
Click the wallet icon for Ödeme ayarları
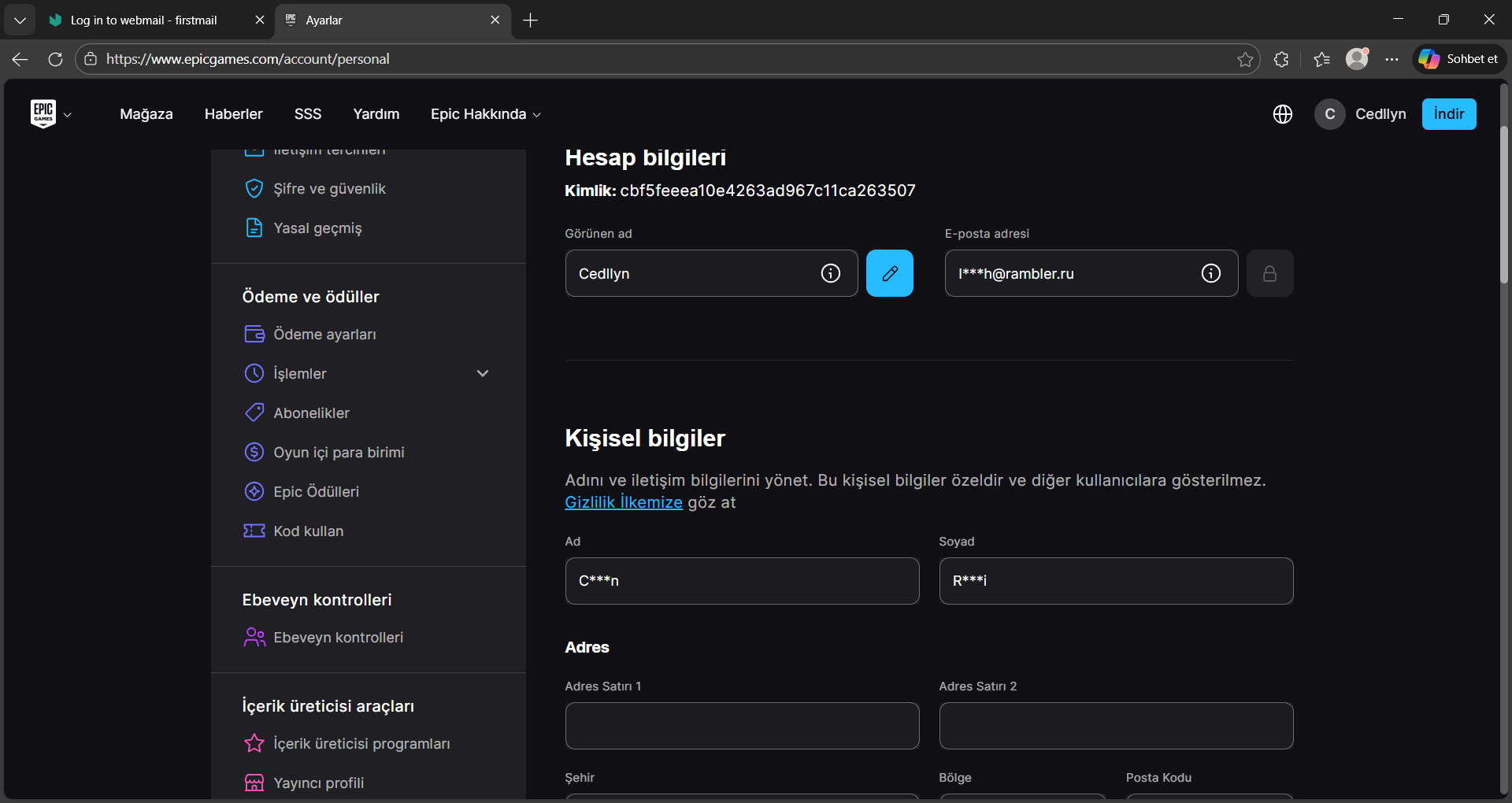click(x=254, y=335)
